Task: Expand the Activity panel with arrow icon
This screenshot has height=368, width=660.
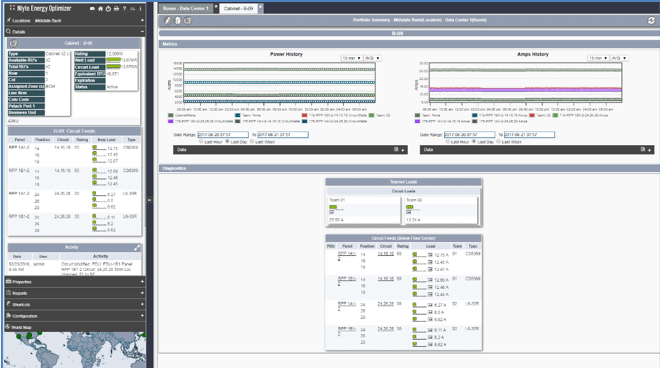Action: [x=137, y=248]
